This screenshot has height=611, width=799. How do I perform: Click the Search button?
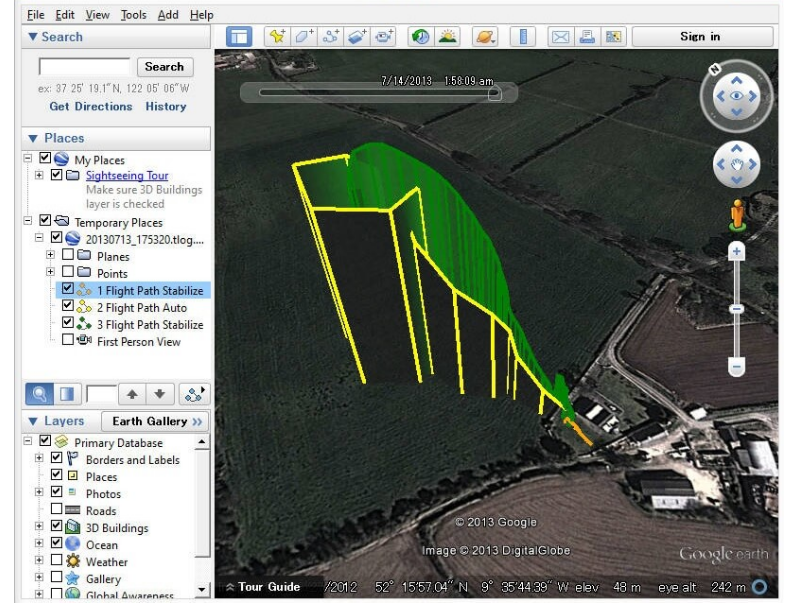pyautogui.click(x=165, y=67)
